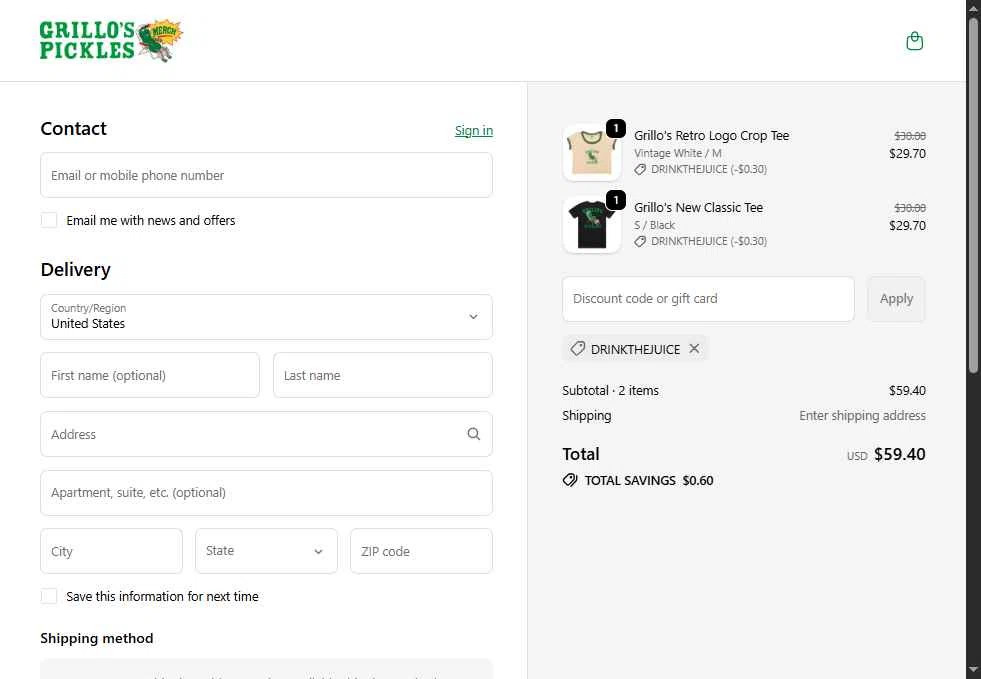This screenshot has height=679, width=981.
Task: Click the New Classic Tee black shirt thumbnail
Action: (592, 225)
